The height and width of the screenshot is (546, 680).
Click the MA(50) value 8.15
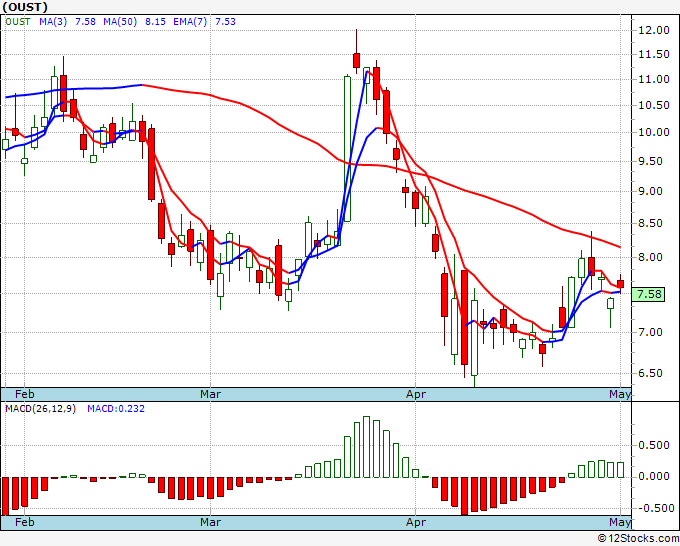coord(155,22)
